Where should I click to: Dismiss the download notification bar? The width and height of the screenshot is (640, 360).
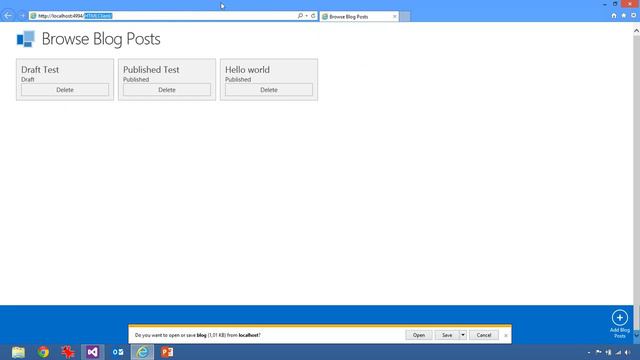pos(506,336)
